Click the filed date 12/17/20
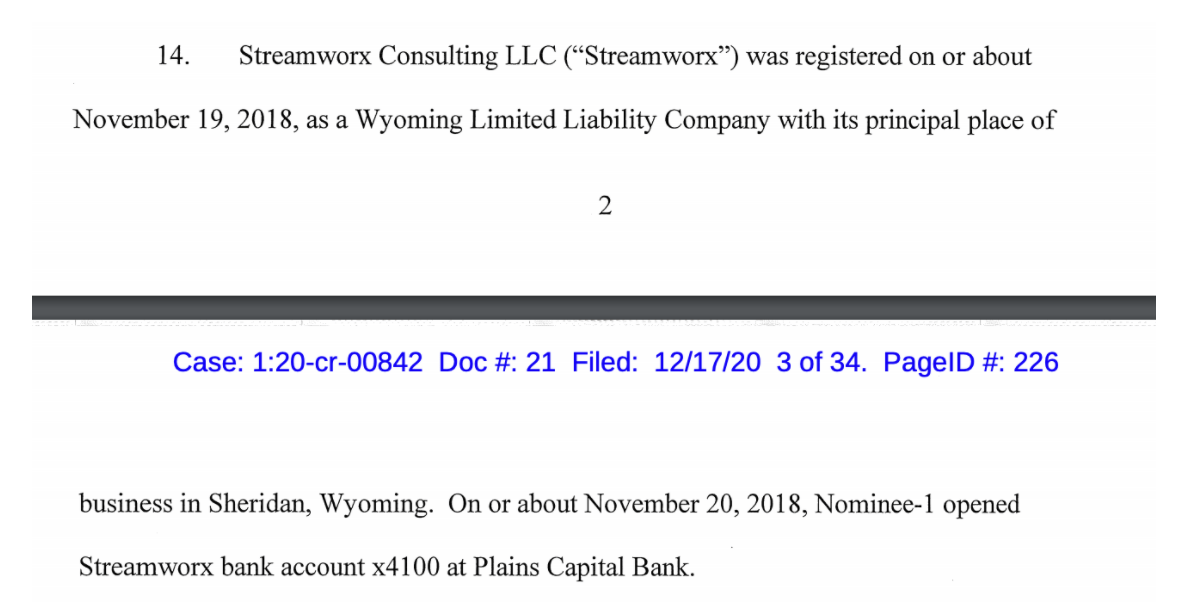The width and height of the screenshot is (1184, 616). [x=706, y=362]
